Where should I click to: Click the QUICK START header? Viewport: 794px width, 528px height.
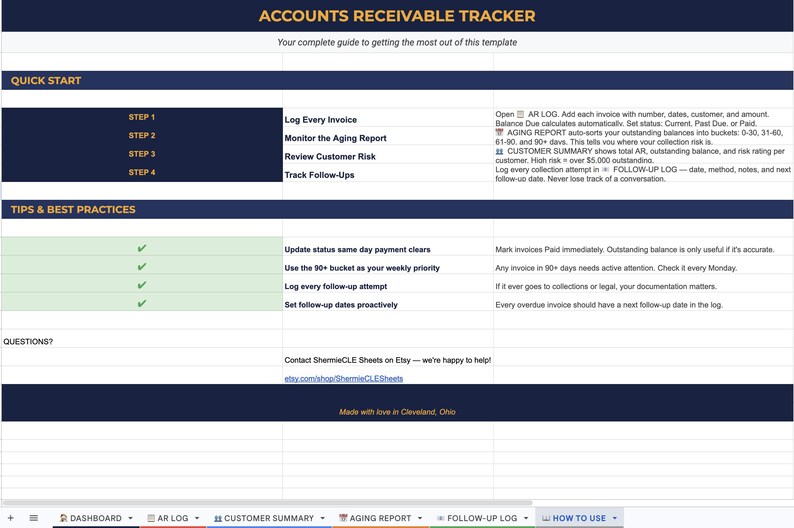tap(397, 80)
